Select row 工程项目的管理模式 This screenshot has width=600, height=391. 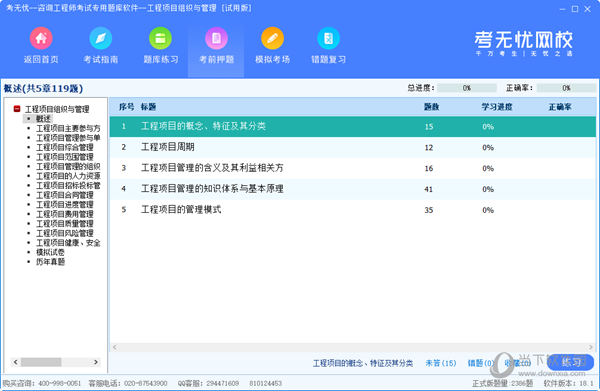(353, 210)
